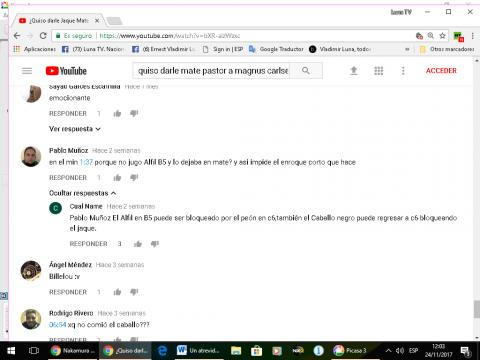Reload the page with refresh icon
The image size is (480, 360).
43,35
